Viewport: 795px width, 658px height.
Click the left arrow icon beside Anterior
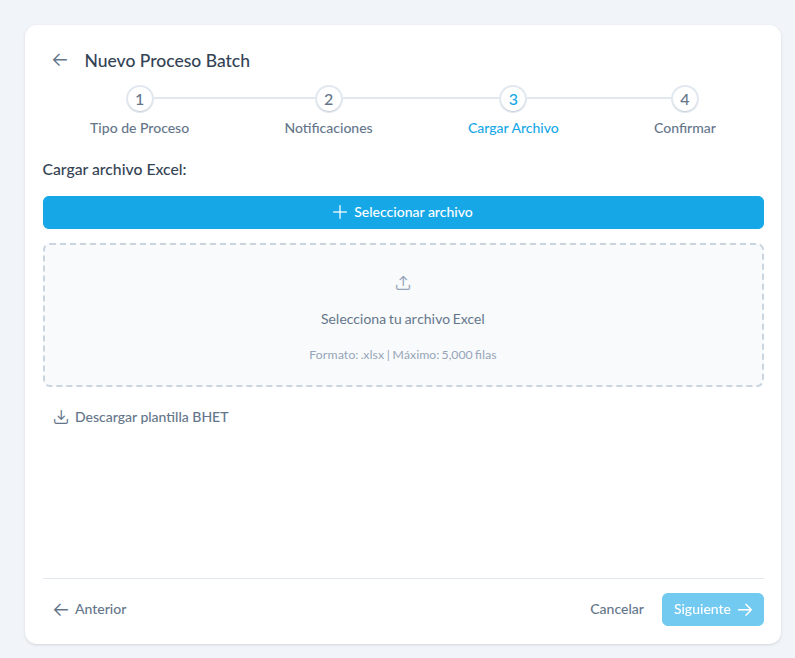click(60, 609)
